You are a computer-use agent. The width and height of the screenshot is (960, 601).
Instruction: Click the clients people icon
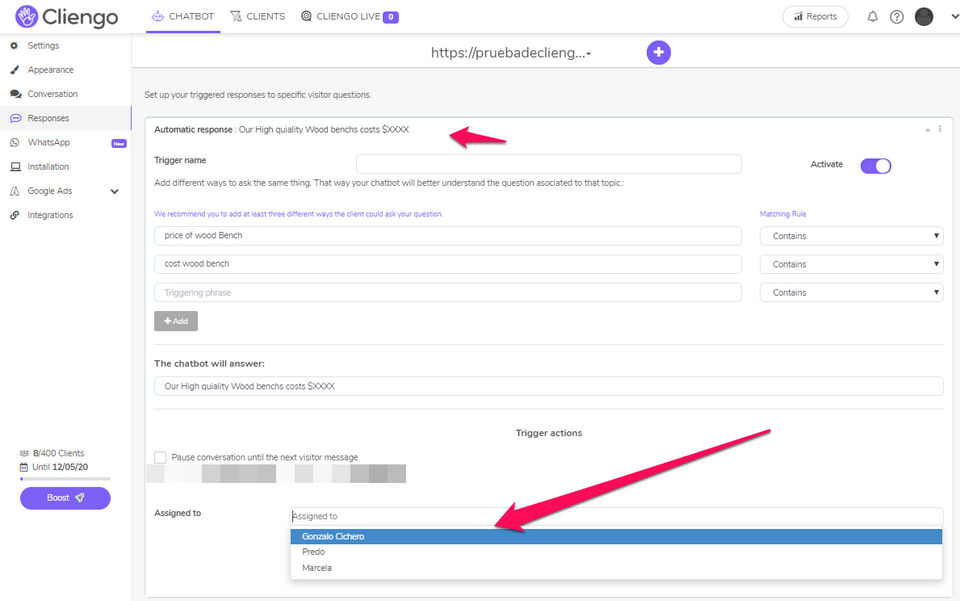(24, 454)
